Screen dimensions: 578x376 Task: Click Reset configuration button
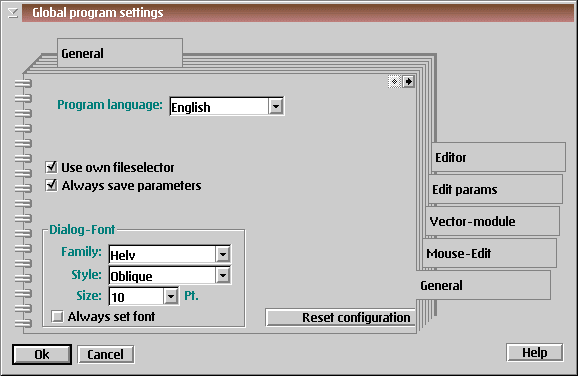pos(341,317)
